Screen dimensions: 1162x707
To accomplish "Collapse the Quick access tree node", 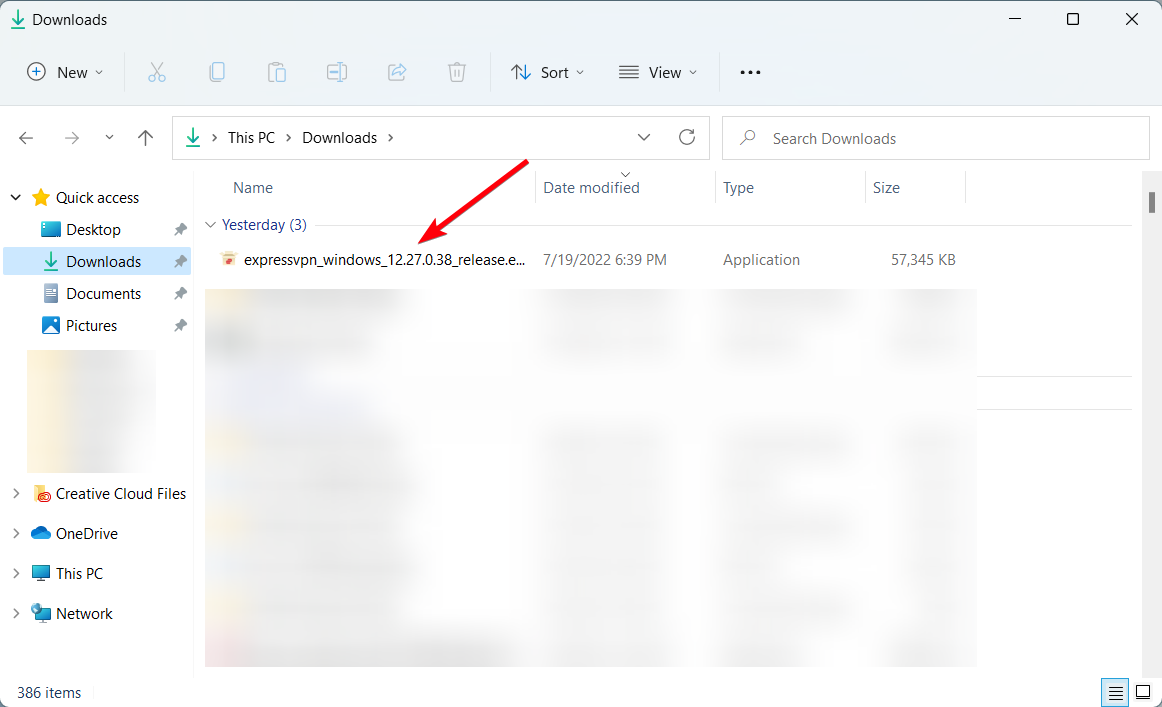I will tap(16, 197).
